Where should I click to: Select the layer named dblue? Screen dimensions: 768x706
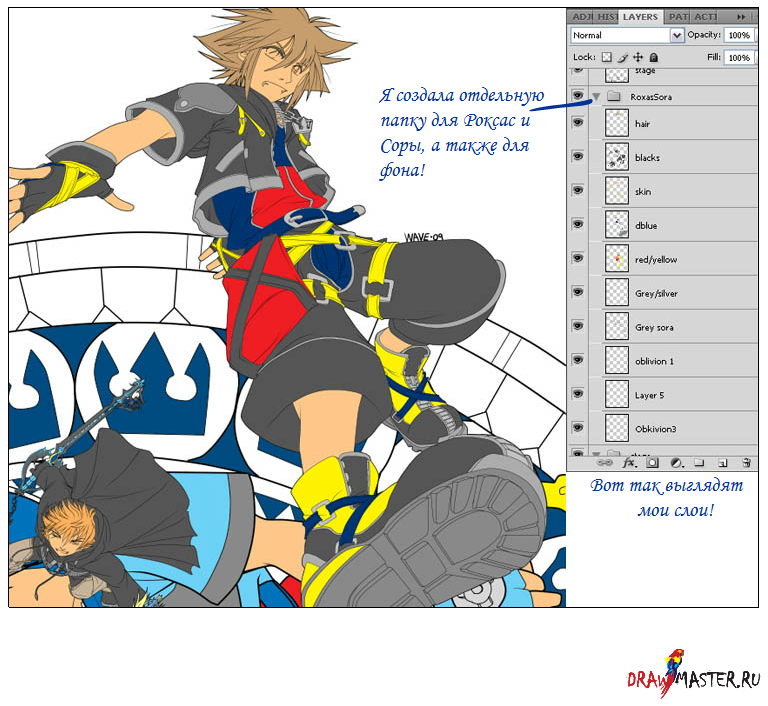pyautogui.click(x=646, y=225)
